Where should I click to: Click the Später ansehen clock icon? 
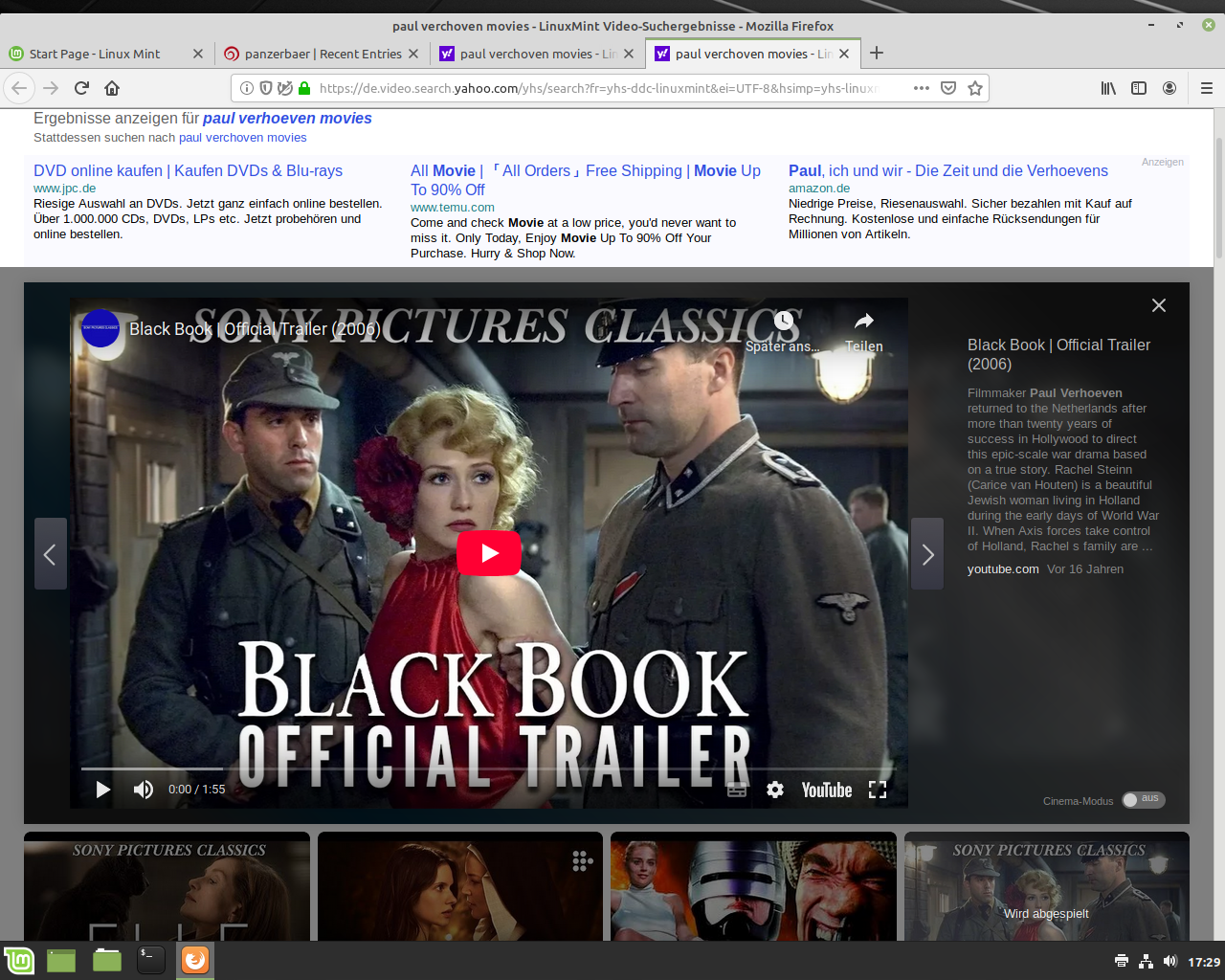(783, 320)
